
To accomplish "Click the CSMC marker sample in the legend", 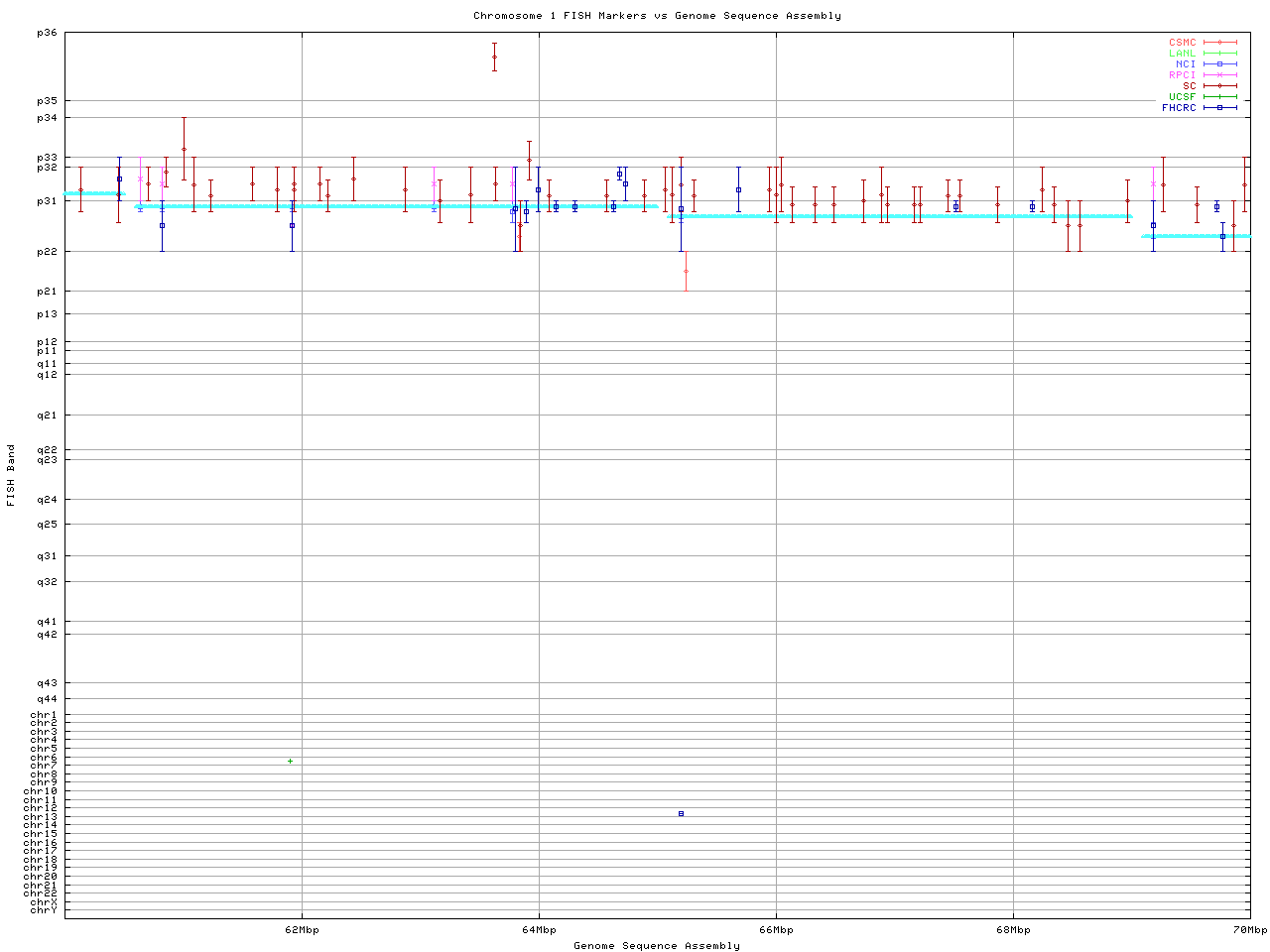I will (1219, 43).
